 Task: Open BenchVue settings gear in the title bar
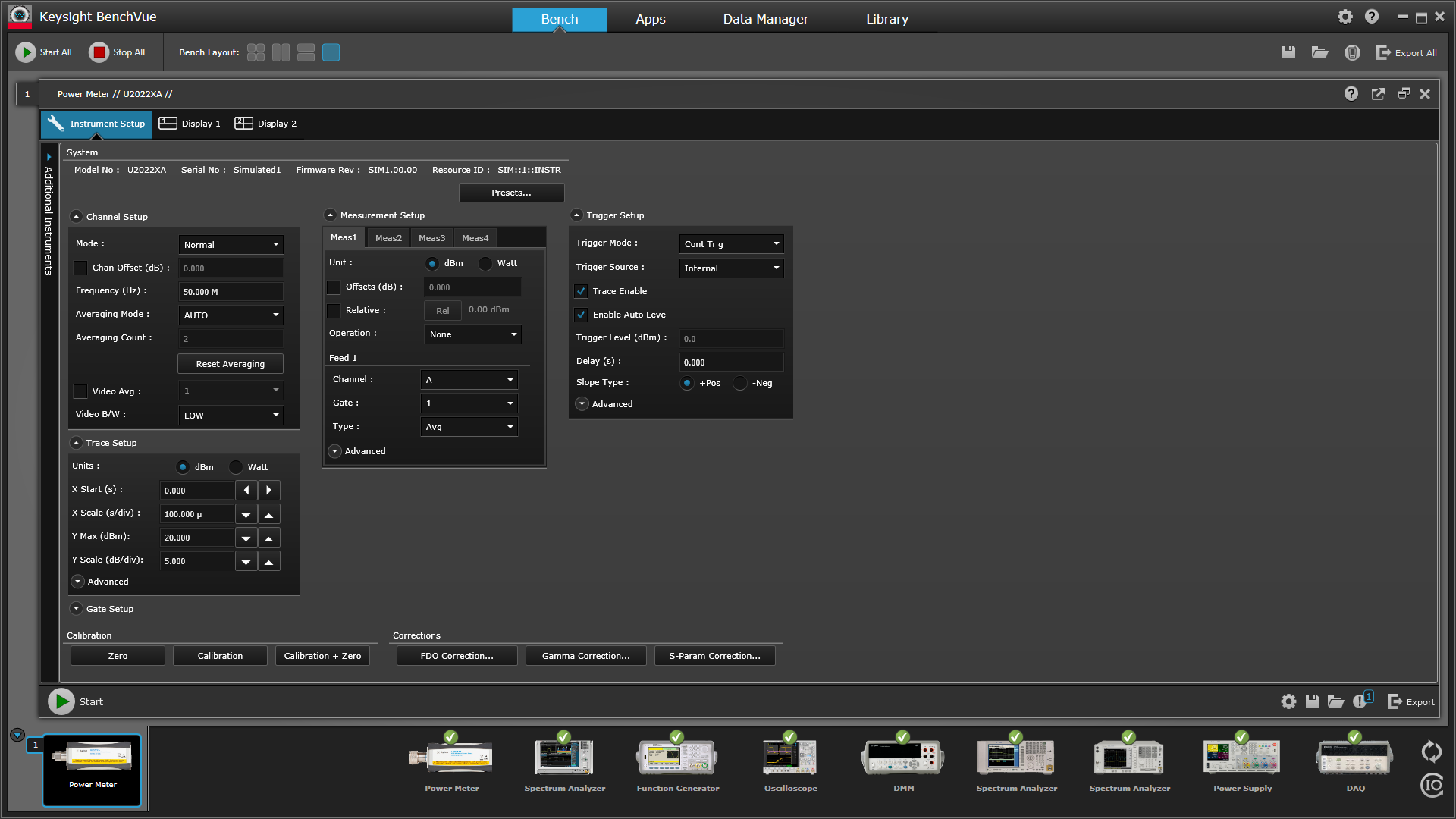[x=1345, y=17]
